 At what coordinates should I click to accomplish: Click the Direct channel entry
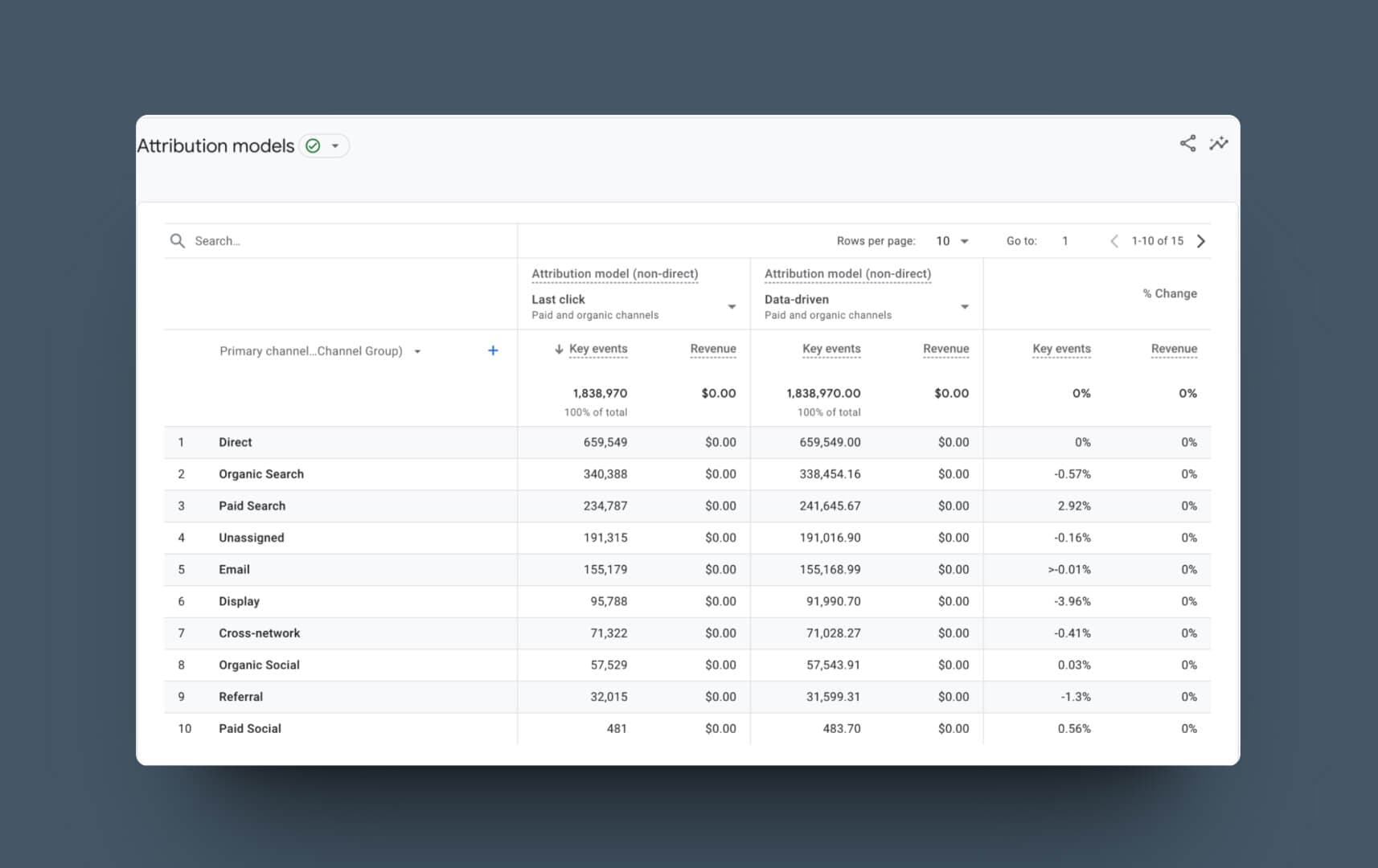pos(235,442)
